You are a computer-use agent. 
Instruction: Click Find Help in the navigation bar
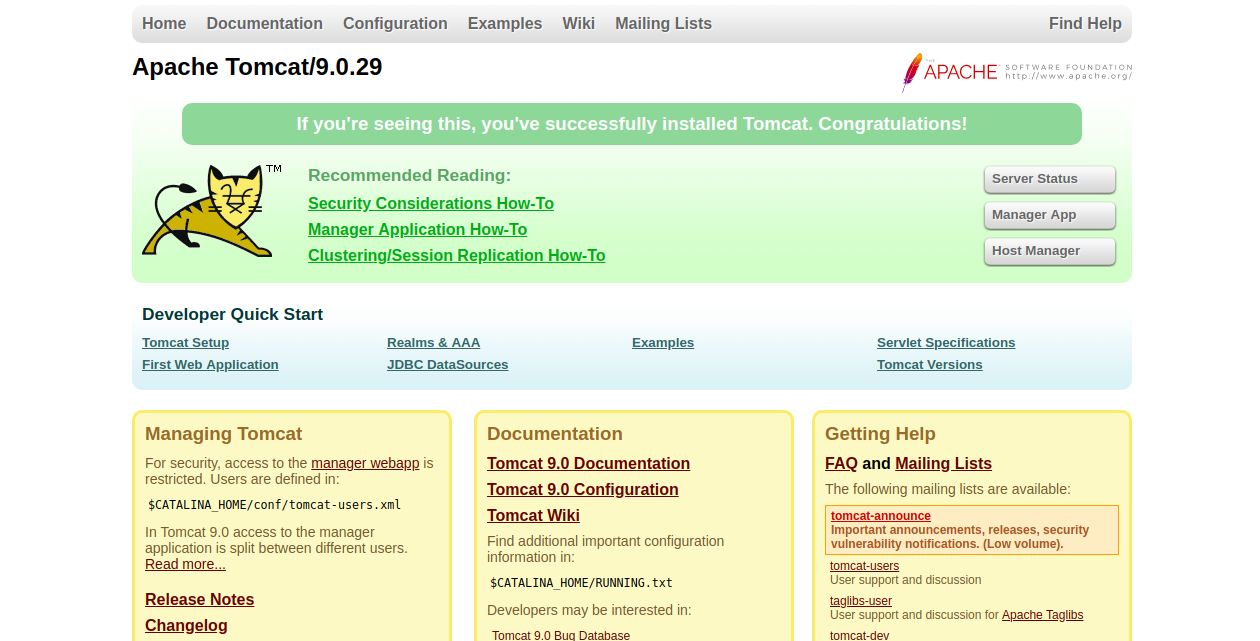tap(1085, 23)
